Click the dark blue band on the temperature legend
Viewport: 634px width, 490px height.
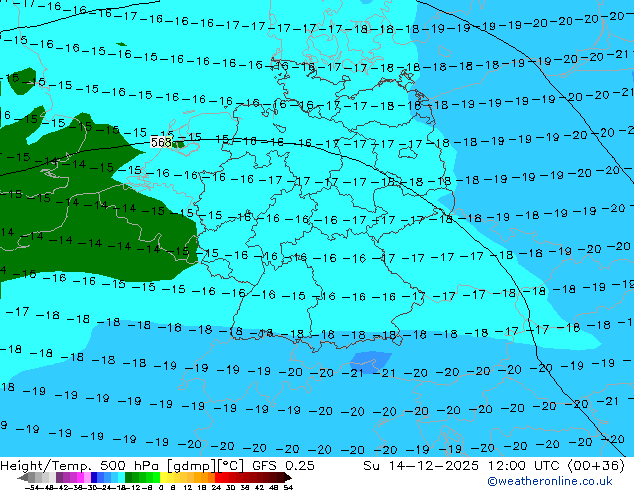click(94, 477)
